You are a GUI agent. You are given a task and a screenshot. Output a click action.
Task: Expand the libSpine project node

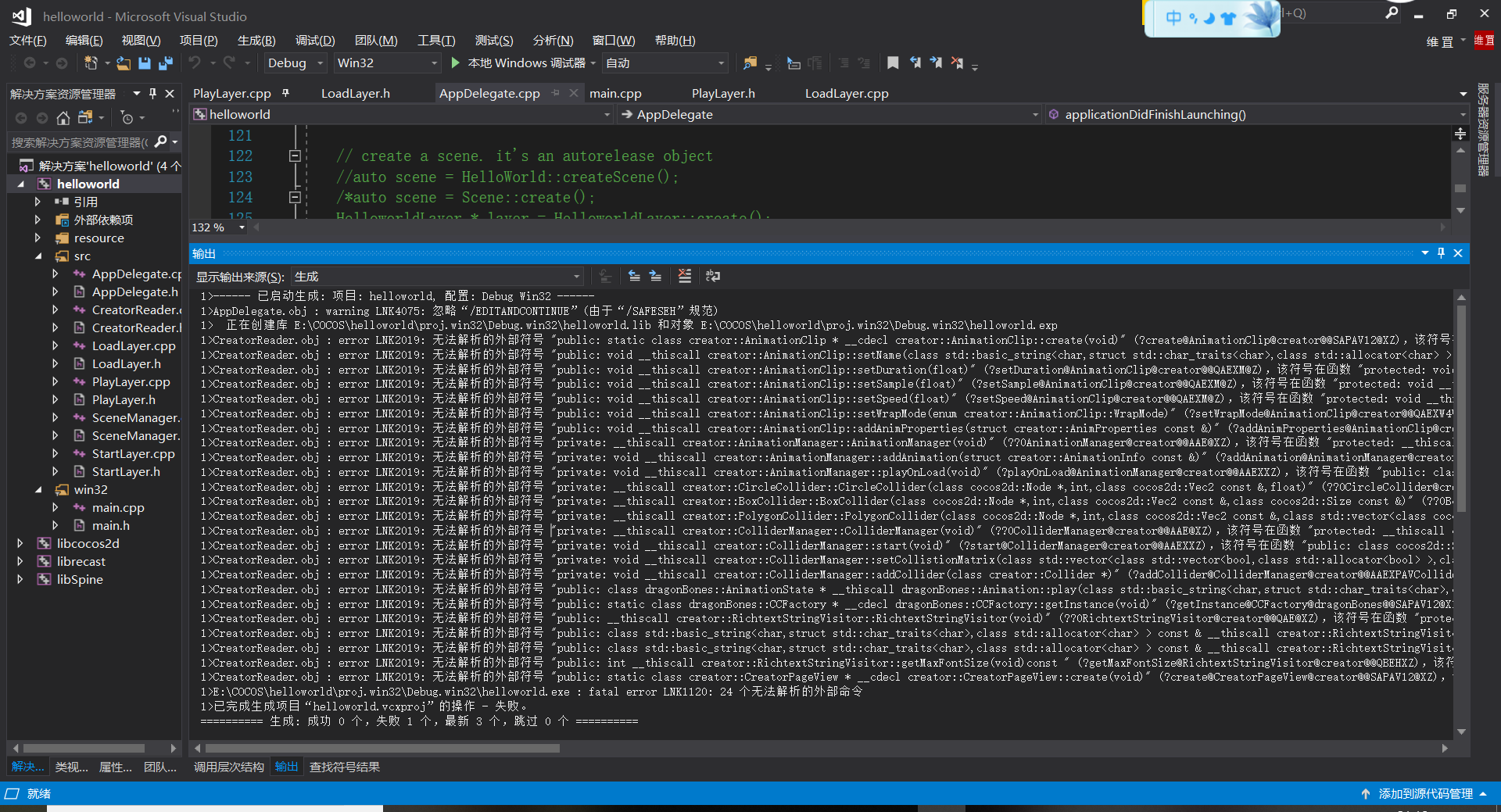(20, 579)
